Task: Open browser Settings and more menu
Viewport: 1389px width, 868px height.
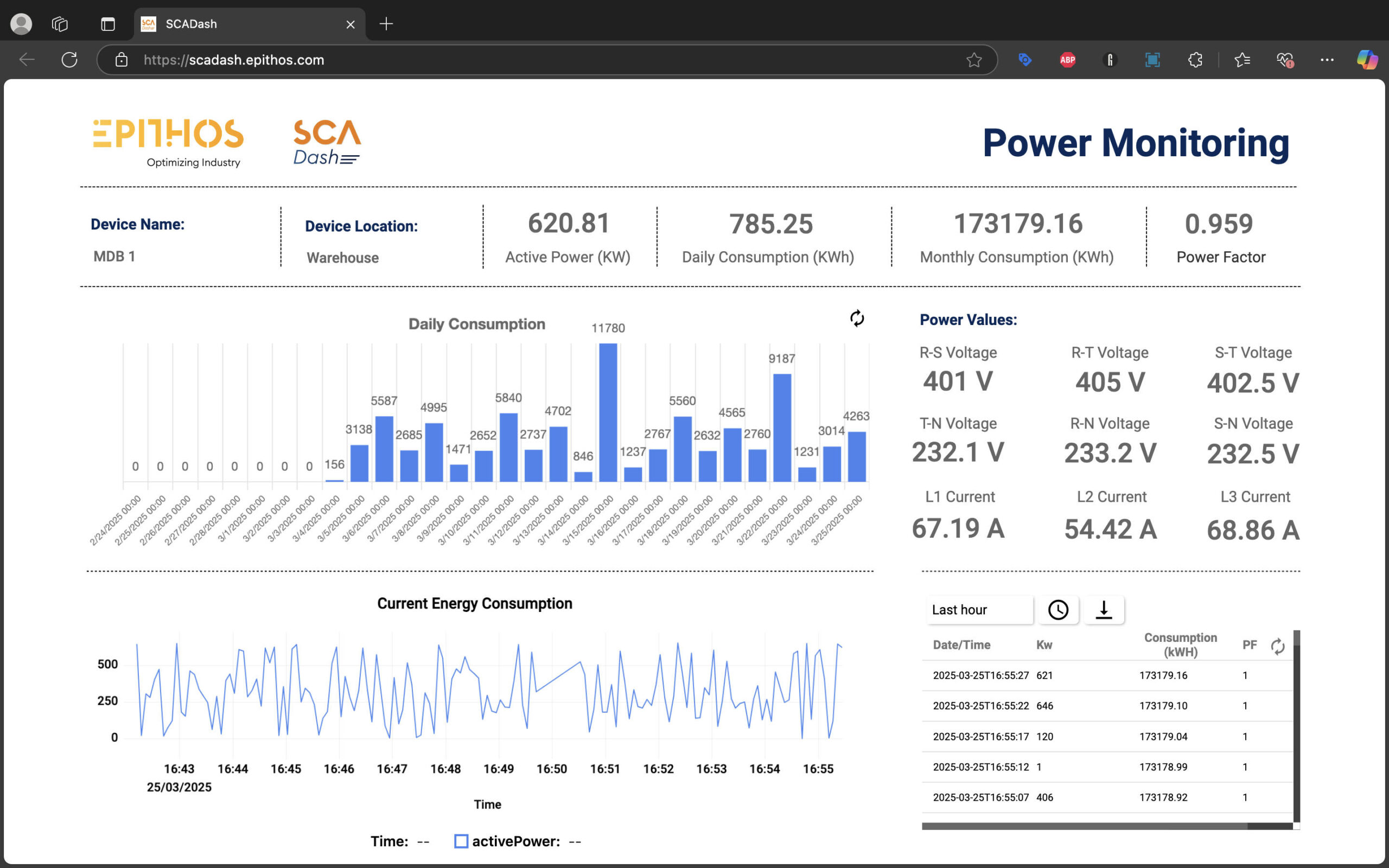Action: (x=1327, y=60)
